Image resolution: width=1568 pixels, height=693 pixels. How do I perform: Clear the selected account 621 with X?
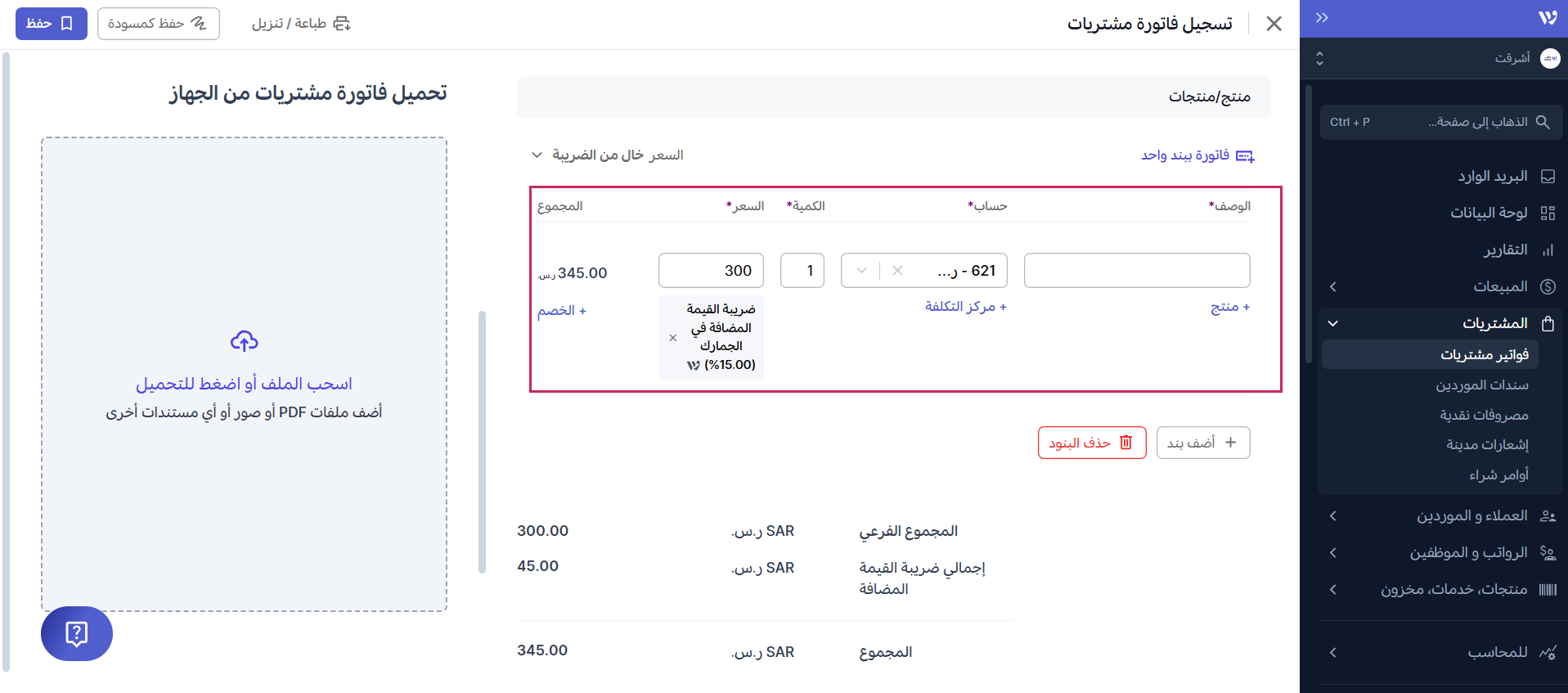pos(897,271)
